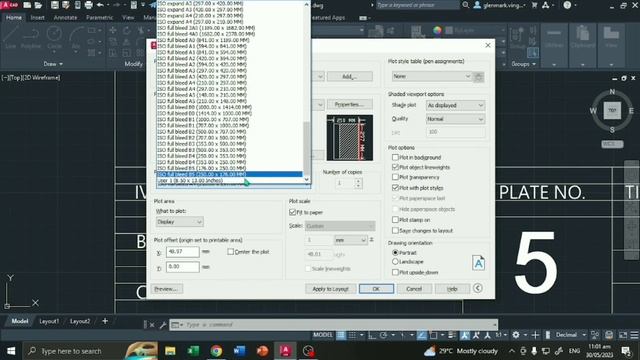Expand the Draw panel flyout

click(53, 64)
